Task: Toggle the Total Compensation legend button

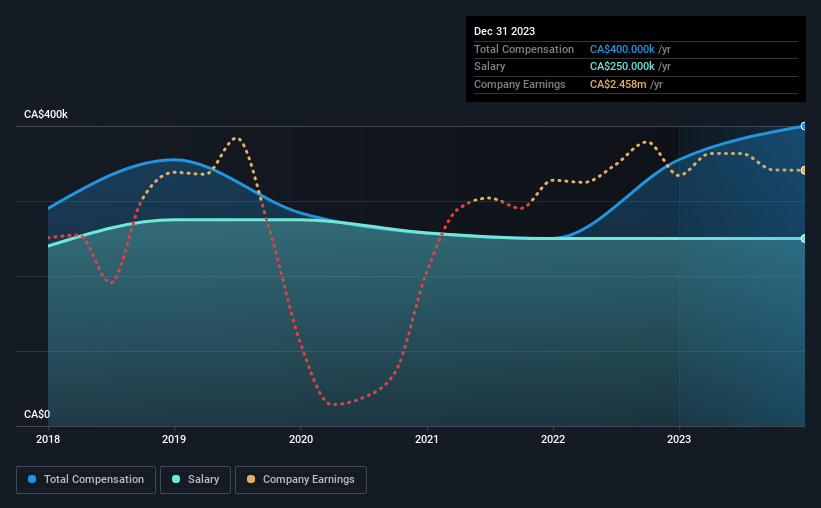Action: (x=86, y=480)
